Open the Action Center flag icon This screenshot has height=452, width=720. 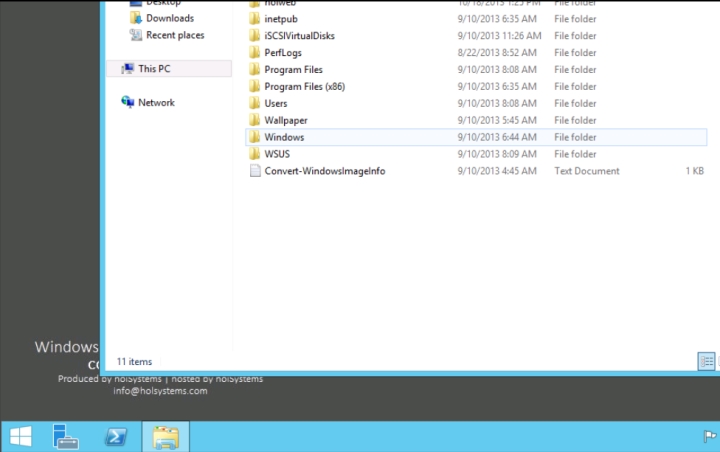709,437
